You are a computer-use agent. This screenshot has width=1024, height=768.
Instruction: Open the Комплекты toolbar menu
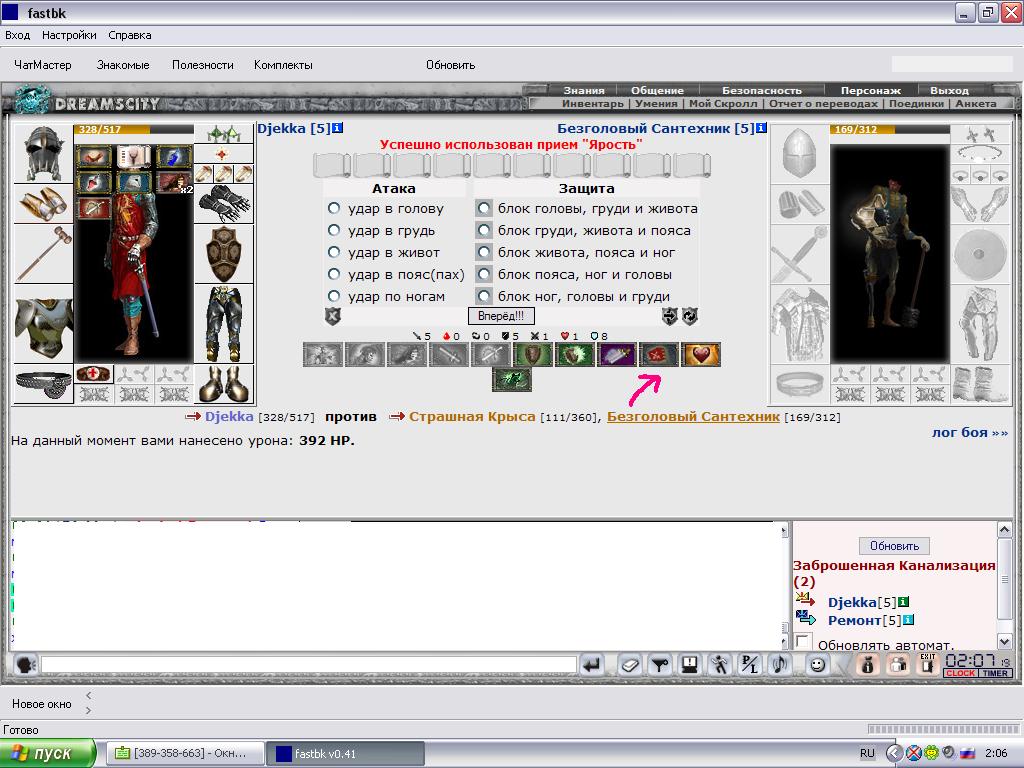[283, 65]
